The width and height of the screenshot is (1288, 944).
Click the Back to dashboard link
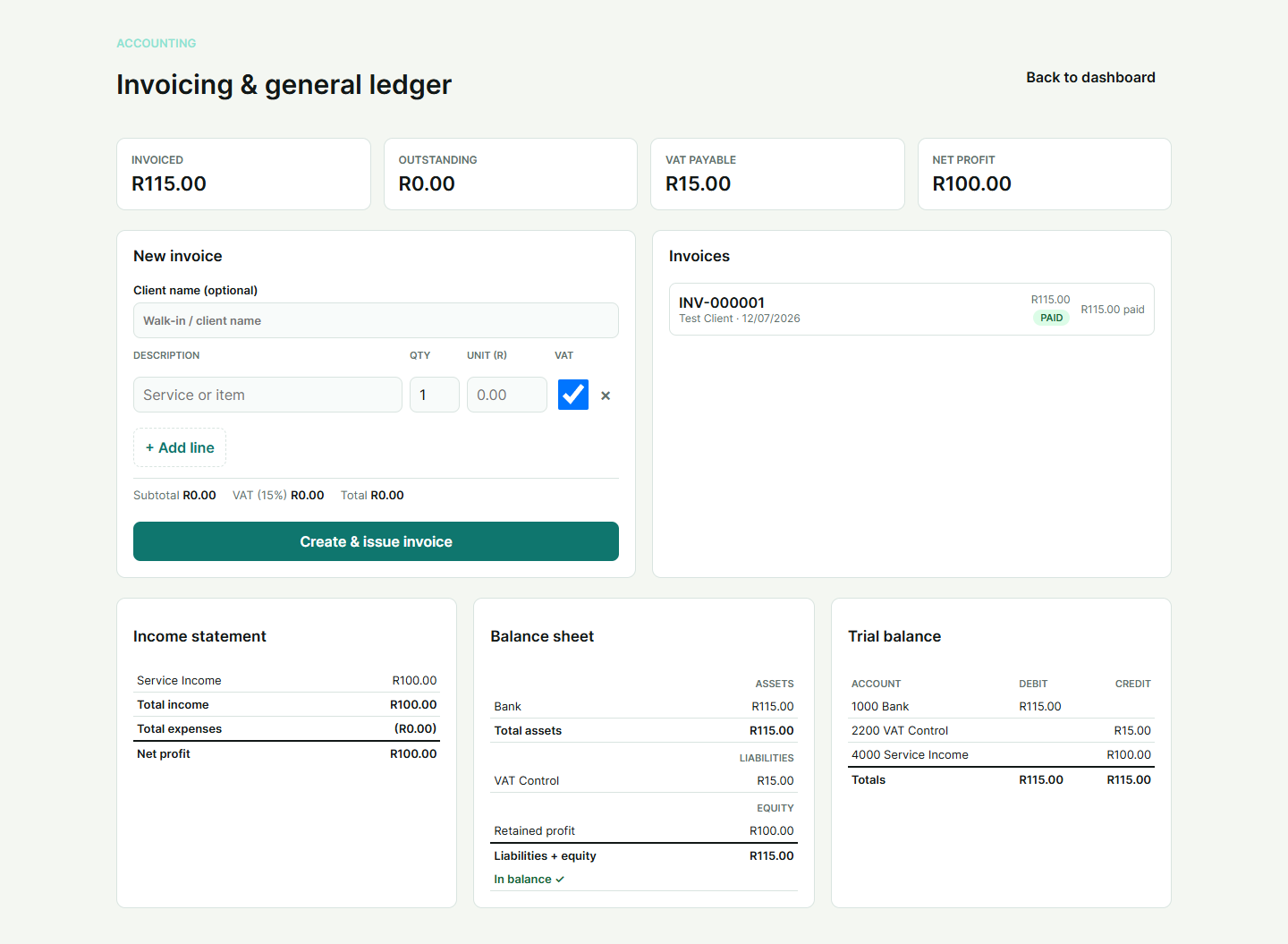pos(1090,77)
